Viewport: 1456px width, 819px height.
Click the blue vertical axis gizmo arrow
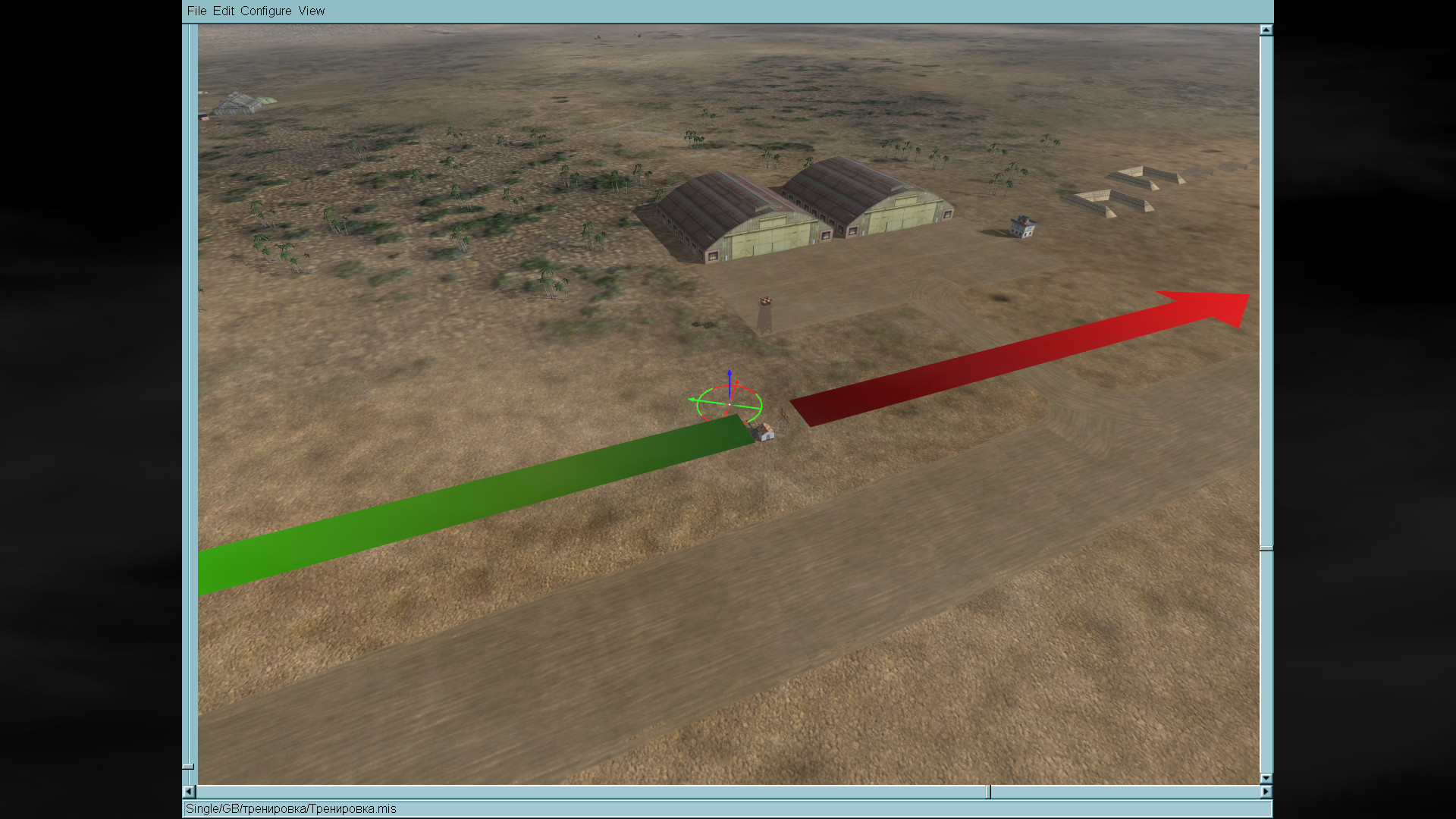point(730,377)
